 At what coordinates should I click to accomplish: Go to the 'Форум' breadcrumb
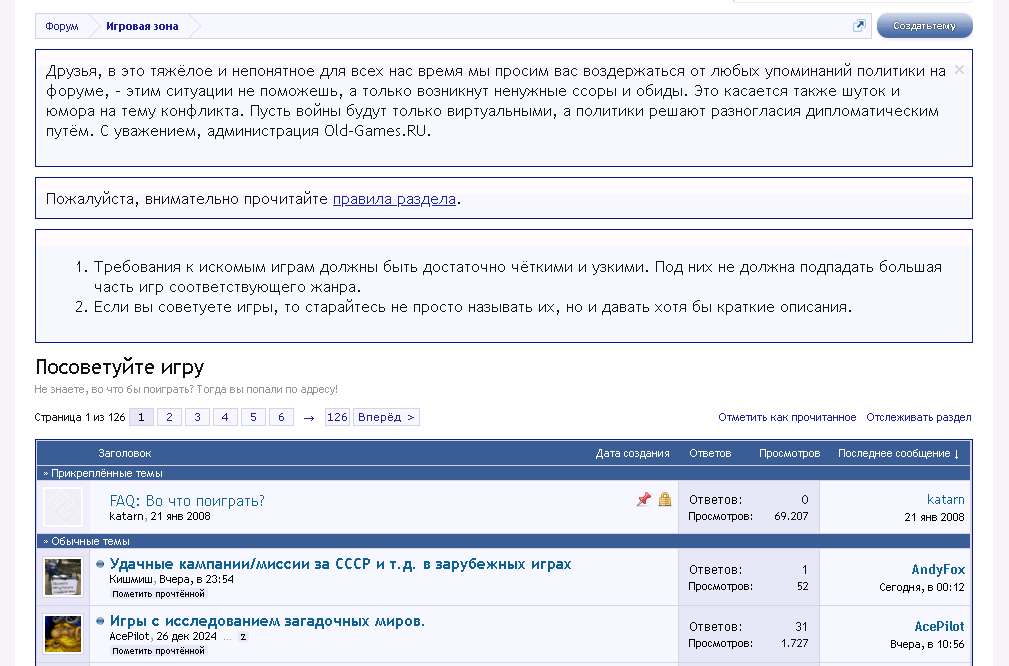coord(62,26)
